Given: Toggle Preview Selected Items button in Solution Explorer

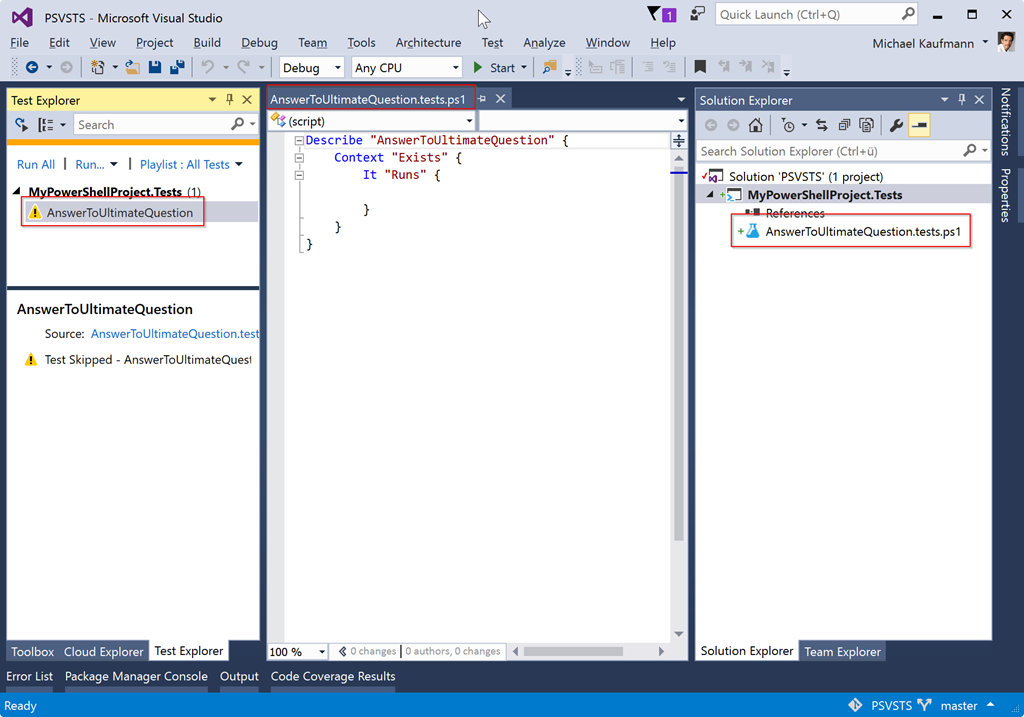Looking at the screenshot, I should pos(918,125).
